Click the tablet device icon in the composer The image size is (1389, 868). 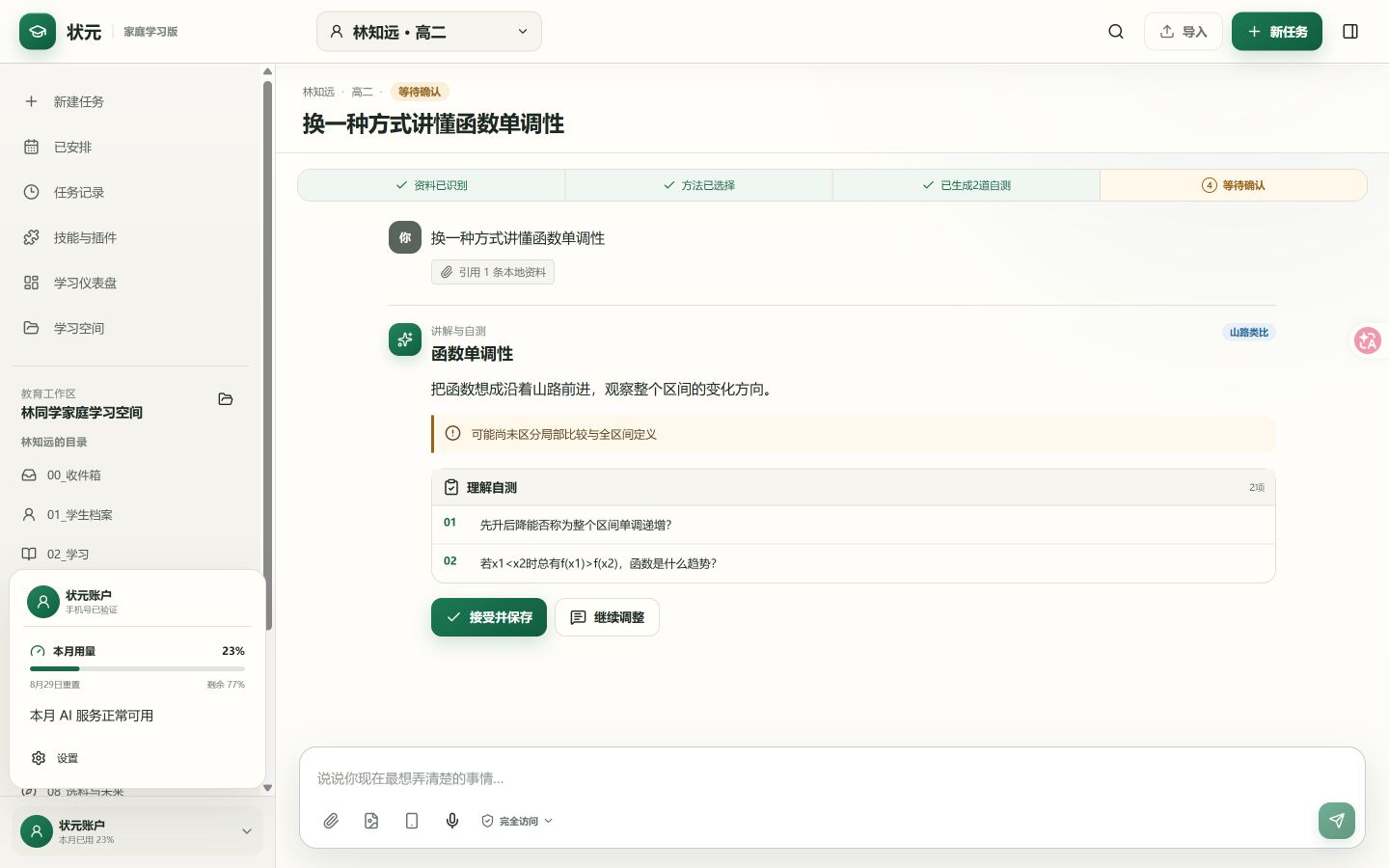tap(412, 821)
